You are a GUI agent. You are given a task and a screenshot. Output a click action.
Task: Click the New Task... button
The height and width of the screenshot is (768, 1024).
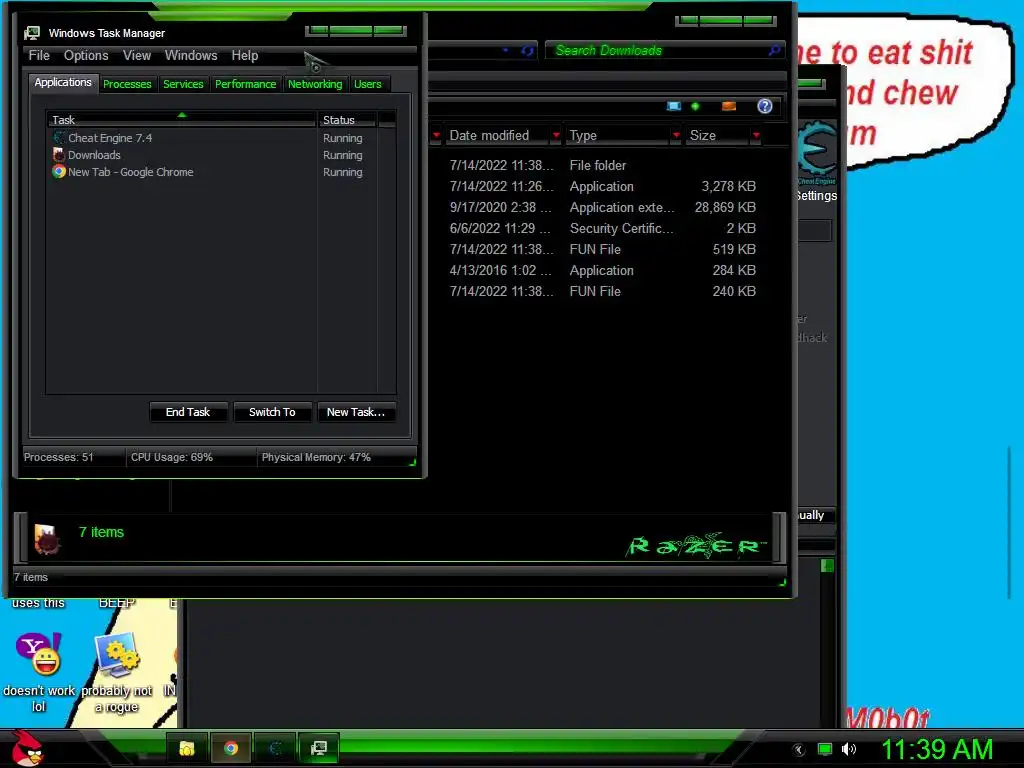(x=356, y=412)
